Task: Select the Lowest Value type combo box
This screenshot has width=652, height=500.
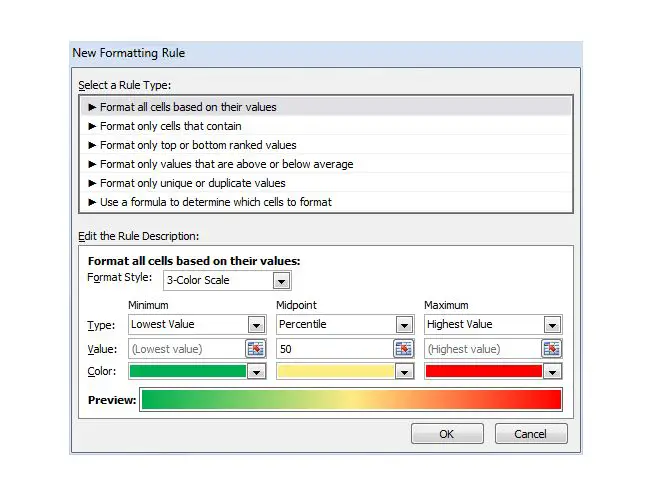Action: [197, 324]
